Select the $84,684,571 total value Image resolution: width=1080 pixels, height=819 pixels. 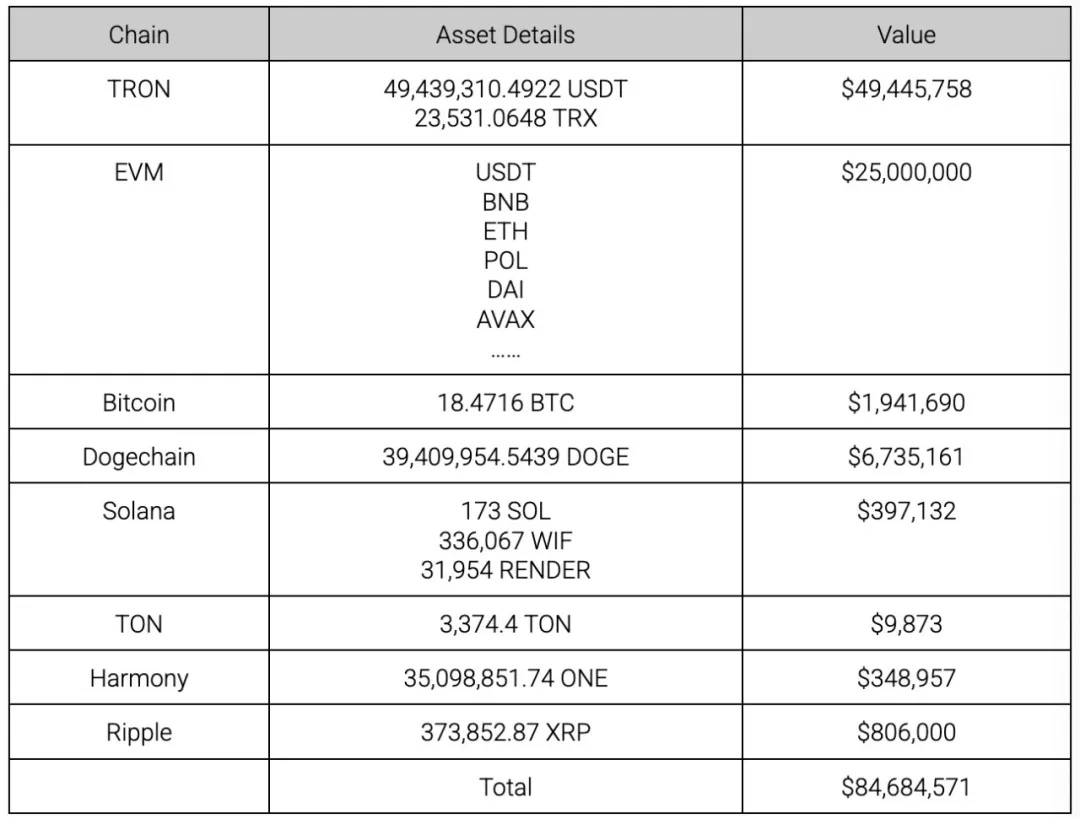(x=906, y=787)
